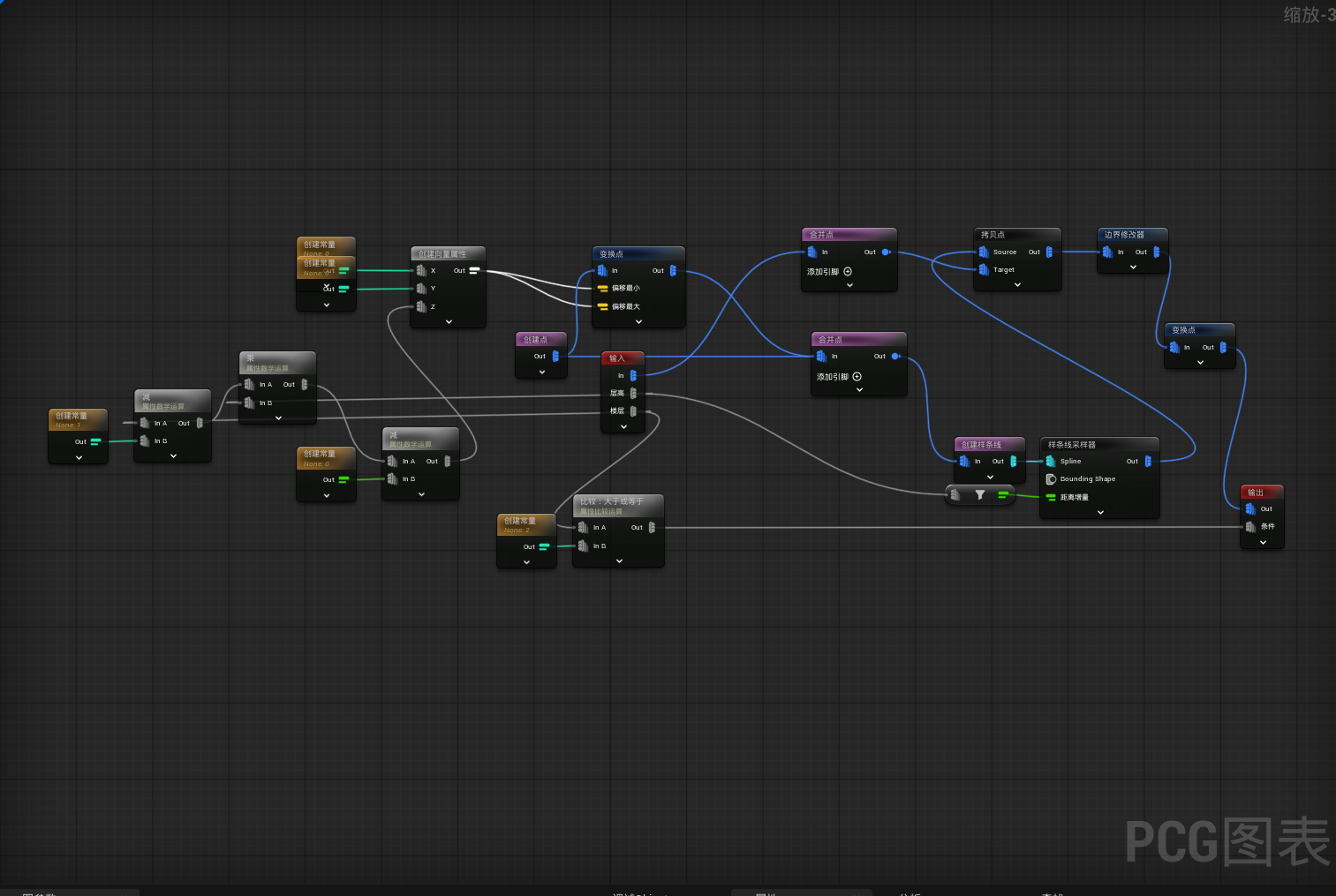This screenshot has height=896, width=1336.
Task: Select the red 输入 node title
Action: [617, 358]
